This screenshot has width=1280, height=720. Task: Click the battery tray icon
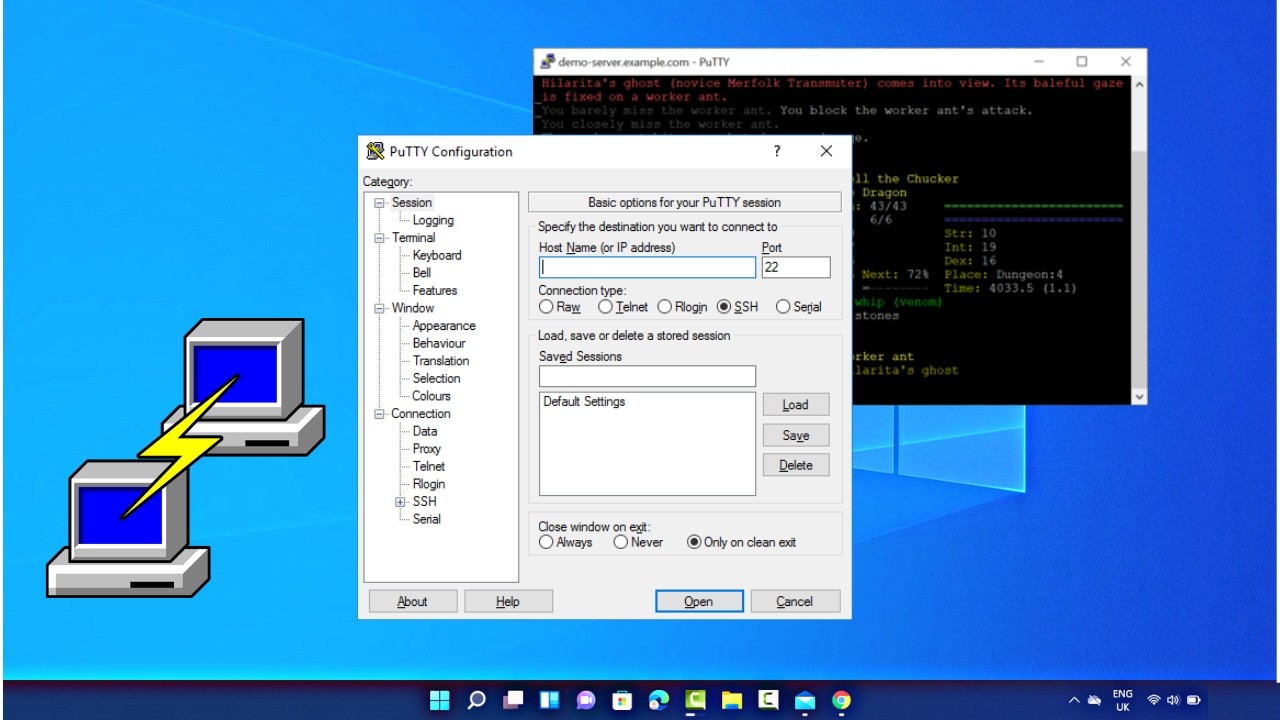tap(1193, 701)
